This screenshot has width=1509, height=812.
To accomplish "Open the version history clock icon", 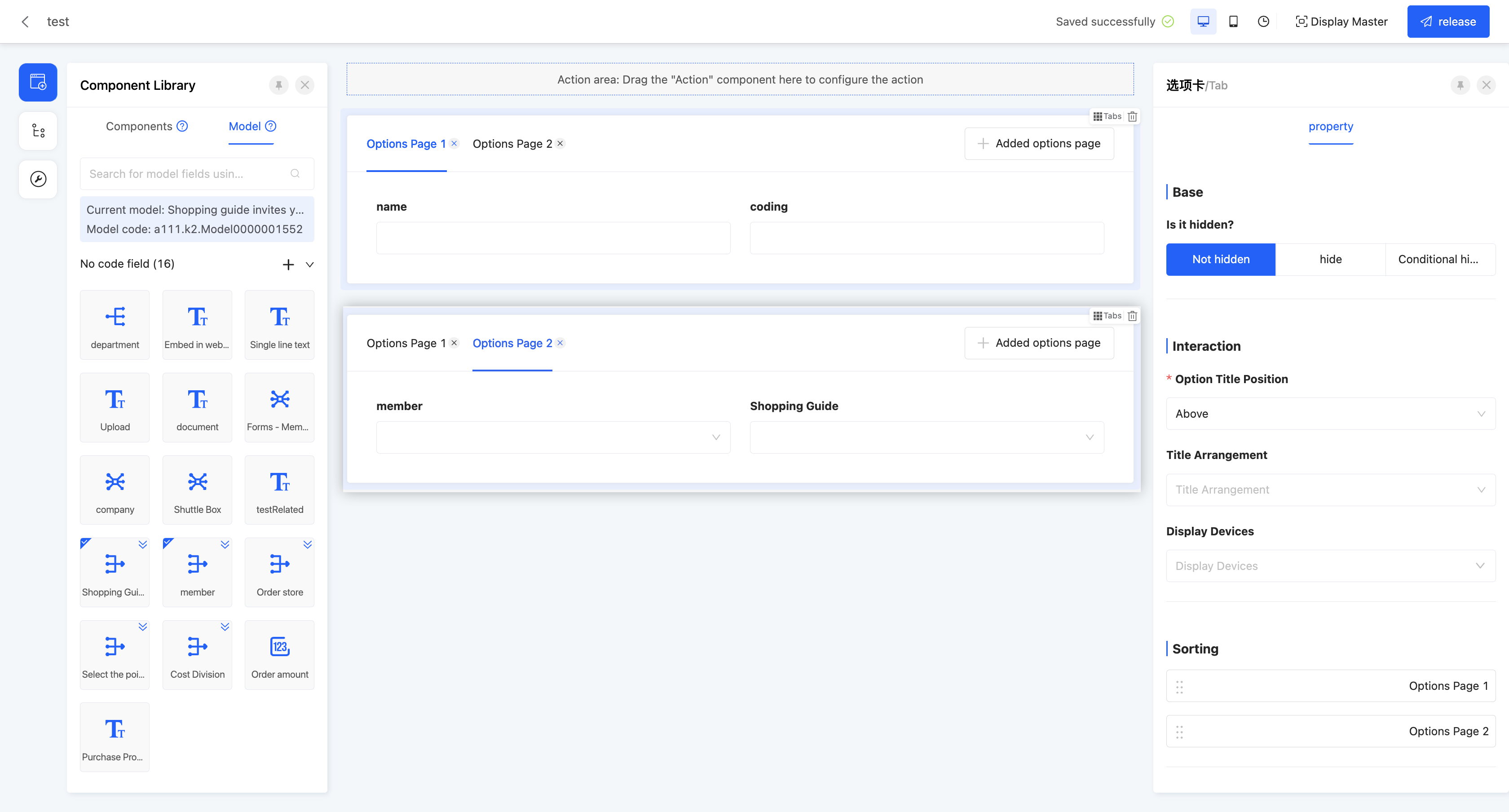I will coord(1263,22).
